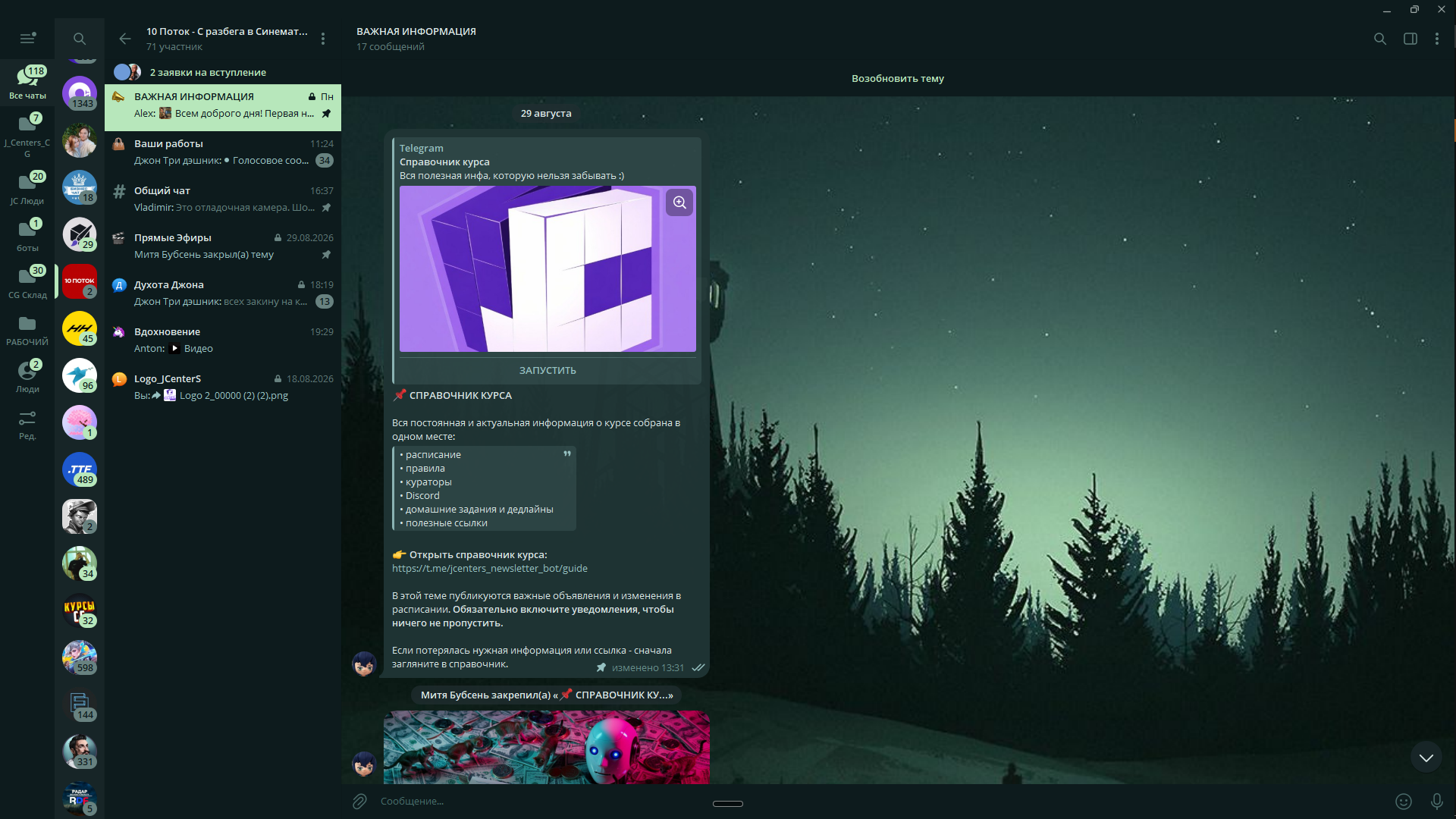Jump to latest messages arrow button

(1426, 757)
